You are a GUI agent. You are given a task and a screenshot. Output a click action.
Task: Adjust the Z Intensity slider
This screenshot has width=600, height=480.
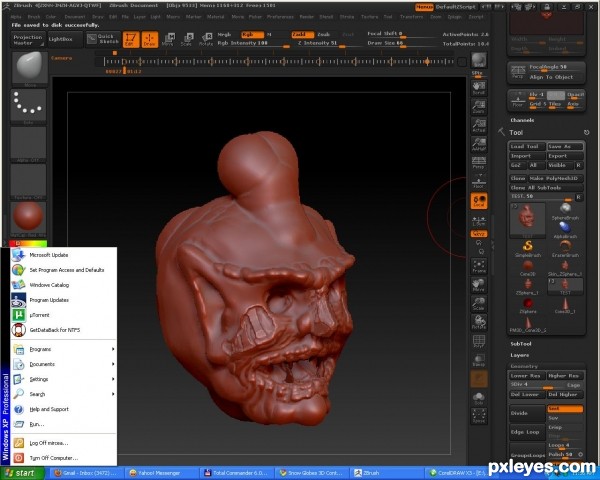[x=328, y=44]
